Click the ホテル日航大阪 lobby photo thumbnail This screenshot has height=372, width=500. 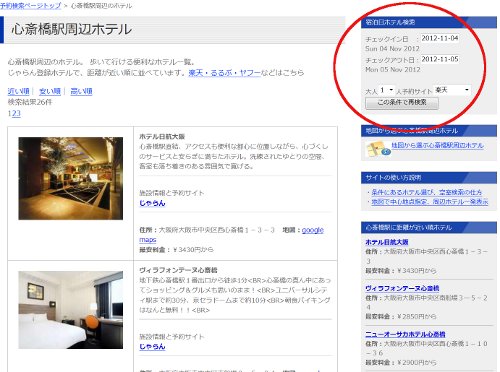tap(71, 178)
